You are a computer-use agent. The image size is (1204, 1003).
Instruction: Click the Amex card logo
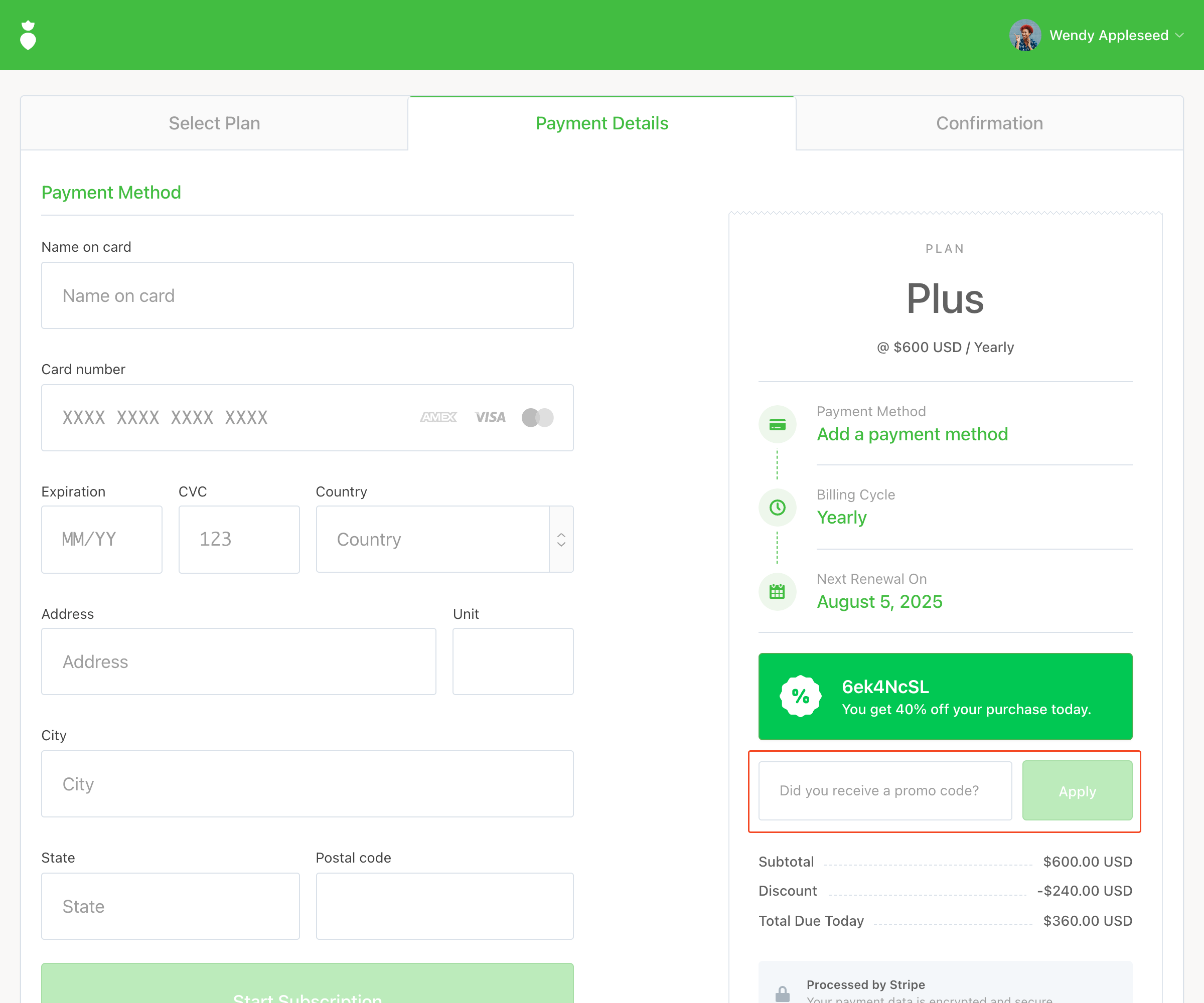438,417
